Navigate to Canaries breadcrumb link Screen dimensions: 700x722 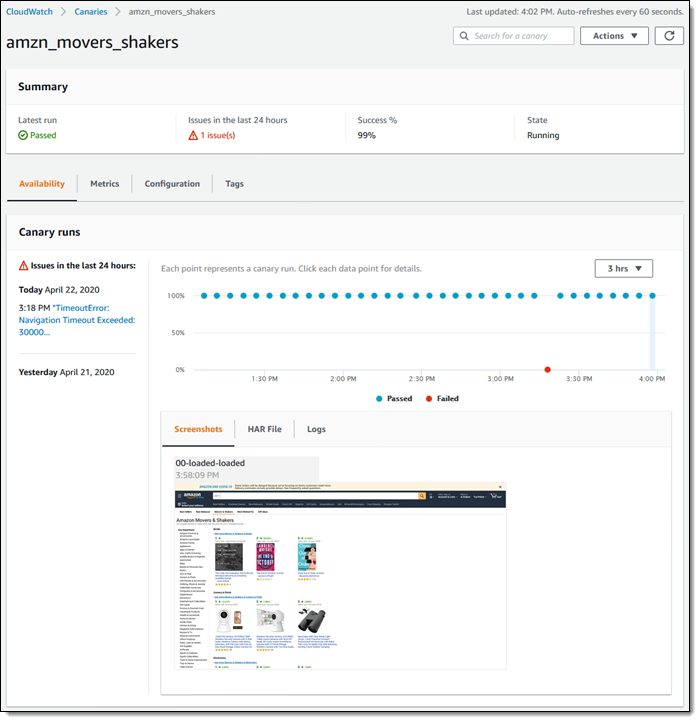tap(91, 11)
